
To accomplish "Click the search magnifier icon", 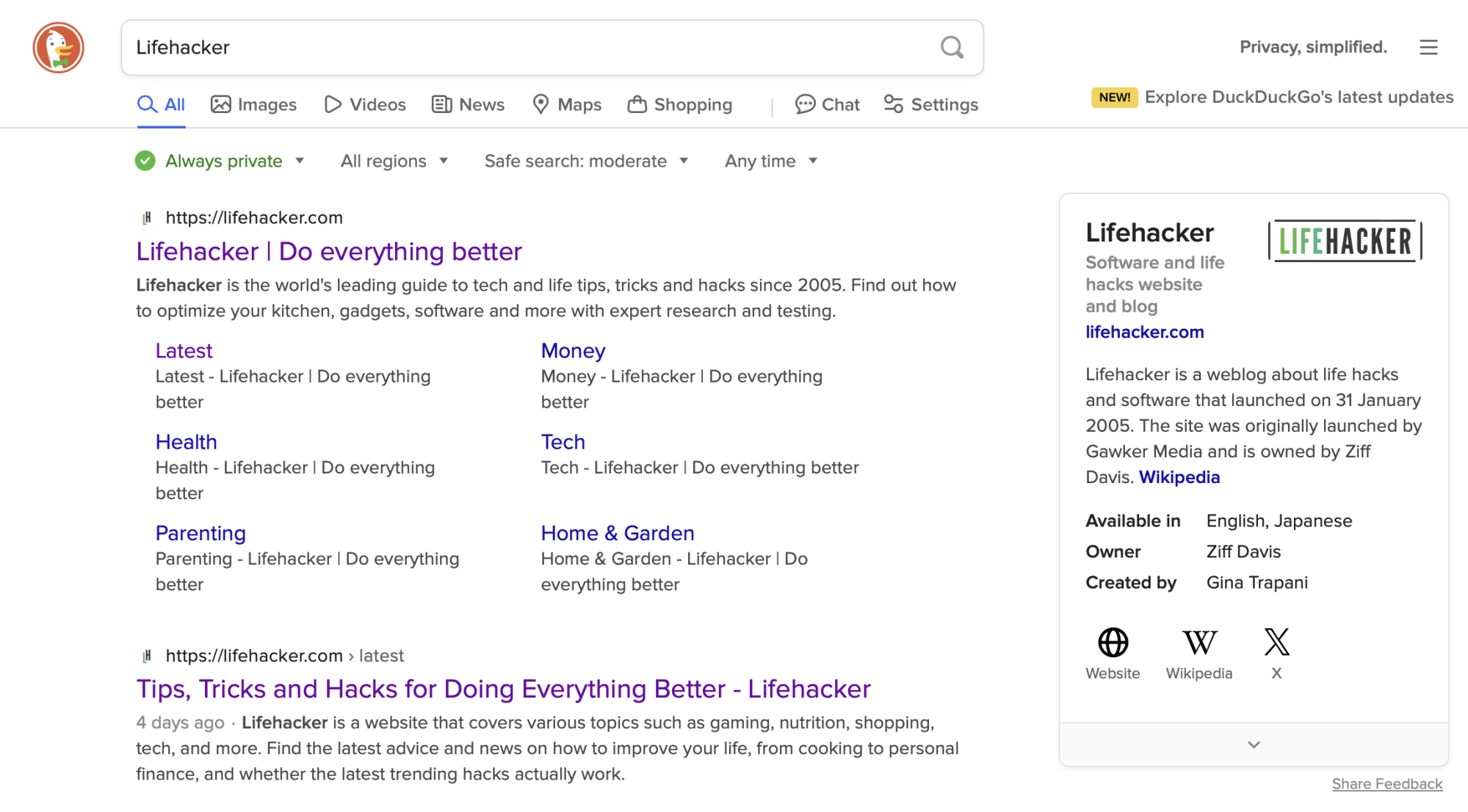I will click(x=950, y=47).
